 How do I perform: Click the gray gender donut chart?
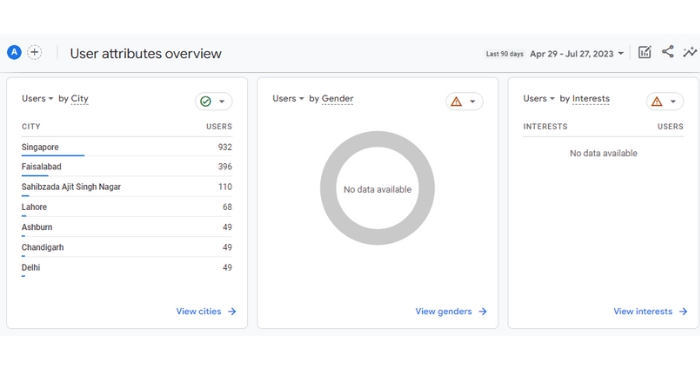click(377, 188)
